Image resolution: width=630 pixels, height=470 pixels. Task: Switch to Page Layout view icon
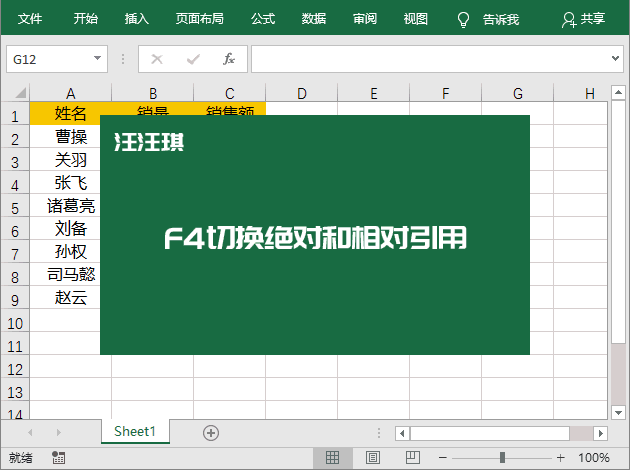[x=372, y=458]
